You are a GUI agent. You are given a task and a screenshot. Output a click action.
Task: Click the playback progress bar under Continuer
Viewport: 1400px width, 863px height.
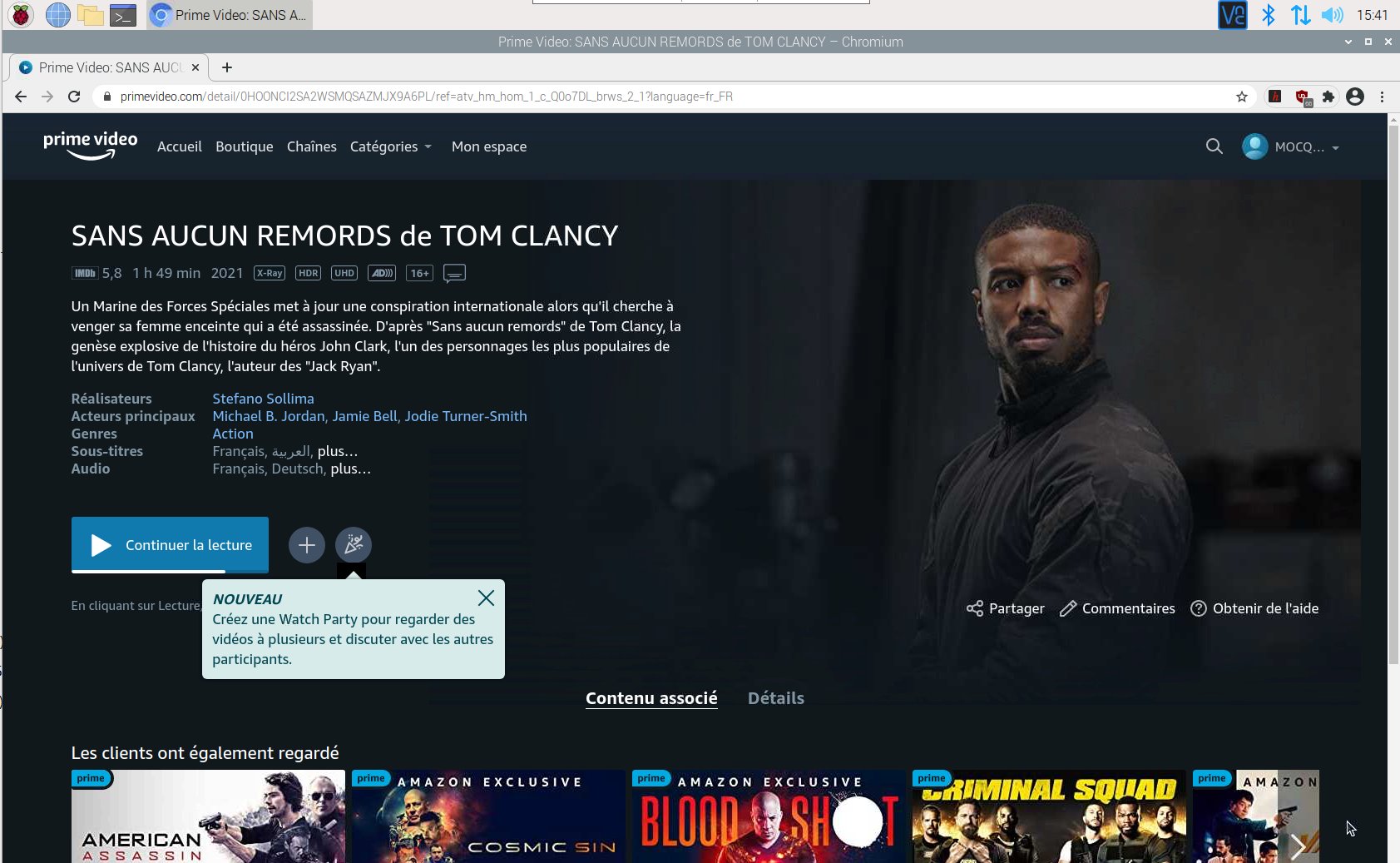click(x=170, y=571)
